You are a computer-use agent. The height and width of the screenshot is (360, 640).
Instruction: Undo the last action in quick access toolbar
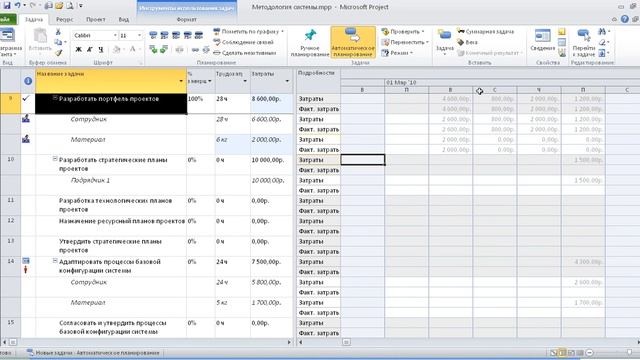(18, 5)
